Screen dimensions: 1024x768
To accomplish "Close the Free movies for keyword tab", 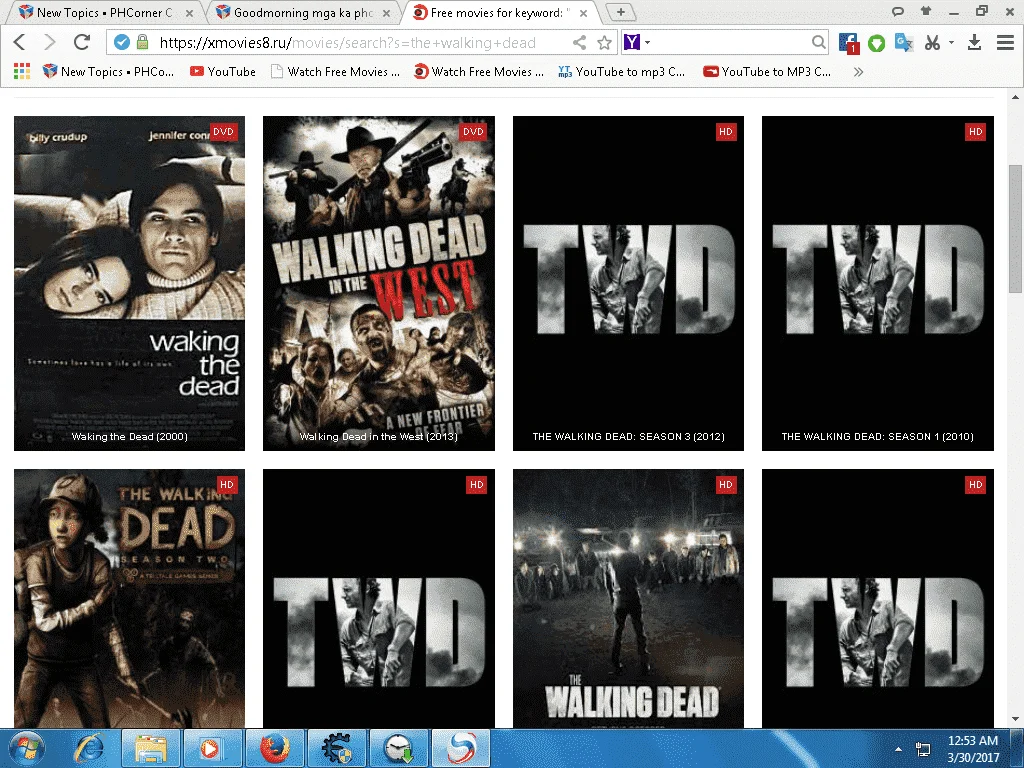I will (x=583, y=13).
